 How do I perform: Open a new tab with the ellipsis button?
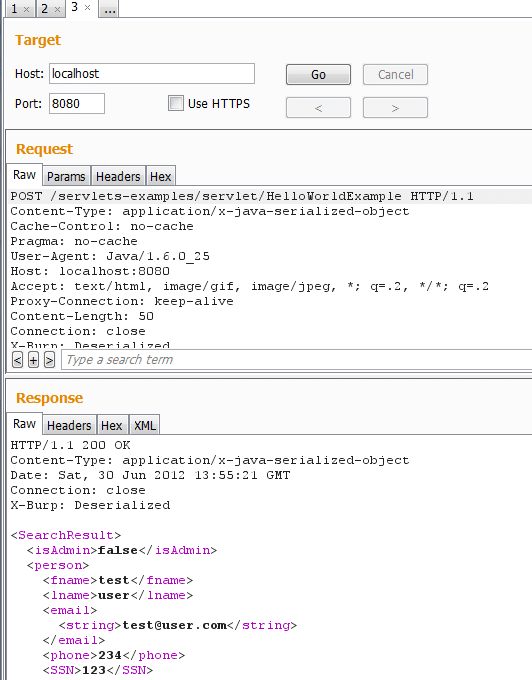pos(109,9)
